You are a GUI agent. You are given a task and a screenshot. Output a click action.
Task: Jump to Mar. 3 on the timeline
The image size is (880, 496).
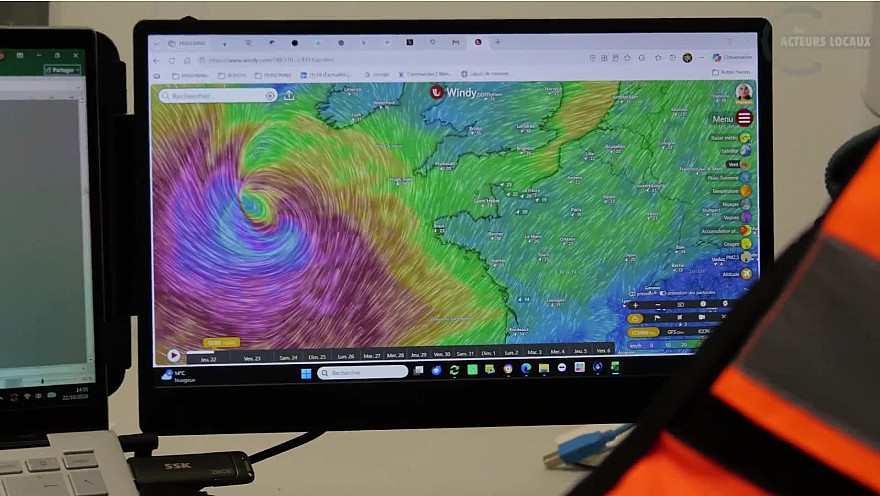pyautogui.click(x=534, y=352)
